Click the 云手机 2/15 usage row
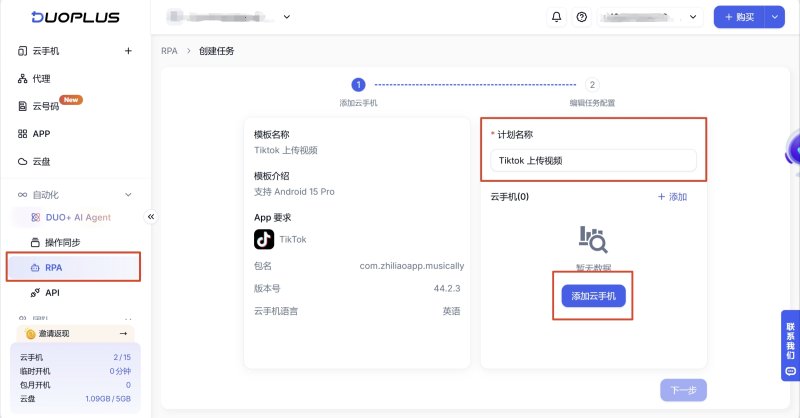The width and height of the screenshot is (800, 418). click(x=75, y=357)
